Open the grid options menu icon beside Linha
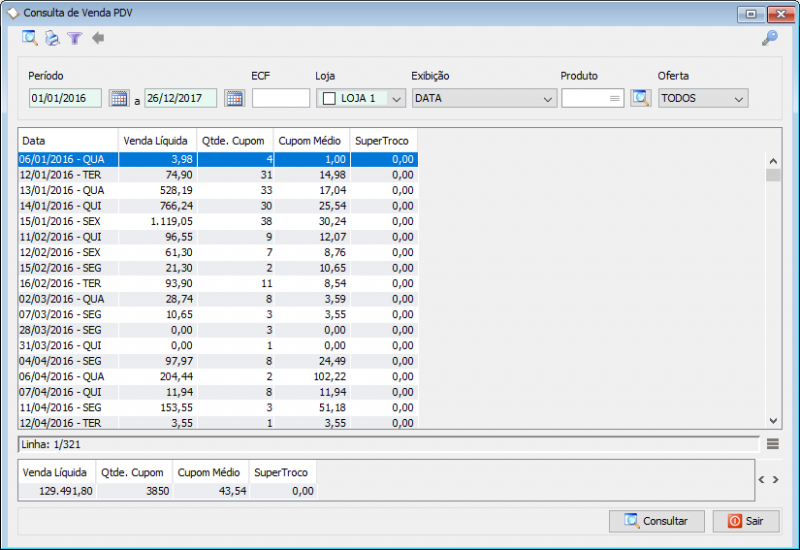 tap(772, 444)
